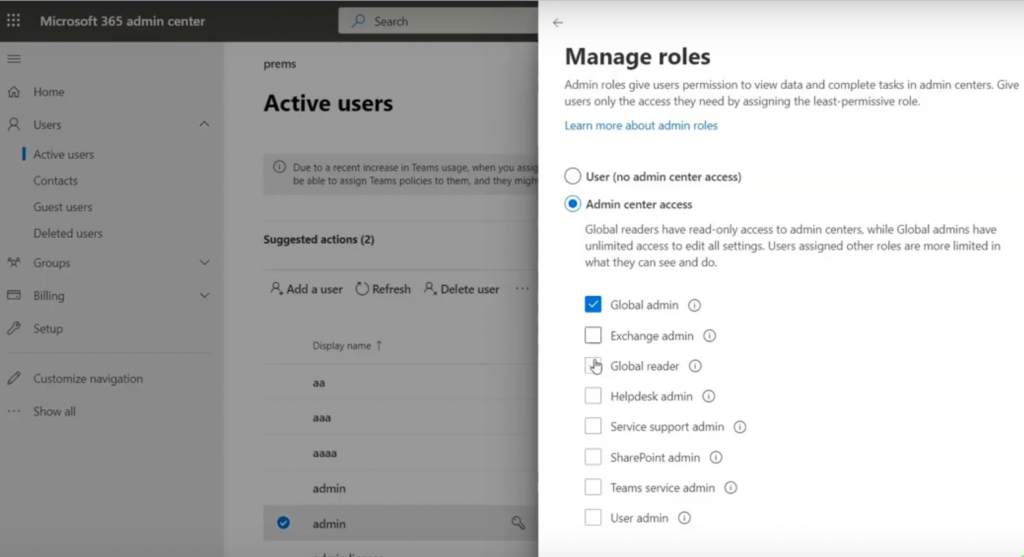Show info for the Global admin role

694,305
